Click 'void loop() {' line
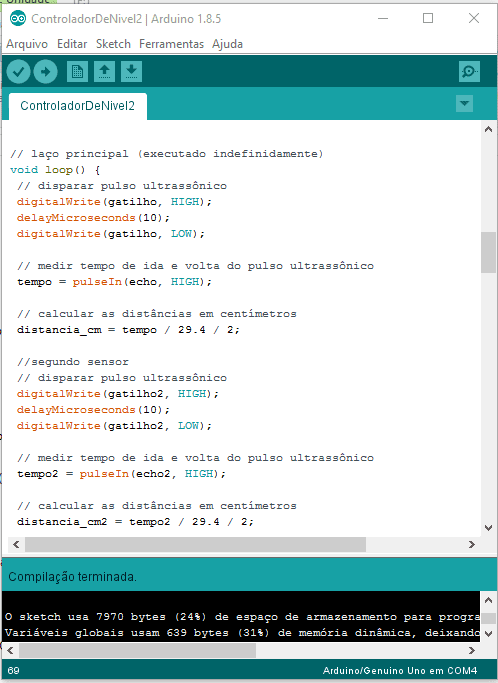Screen dimensions: 498x683 click(55, 170)
